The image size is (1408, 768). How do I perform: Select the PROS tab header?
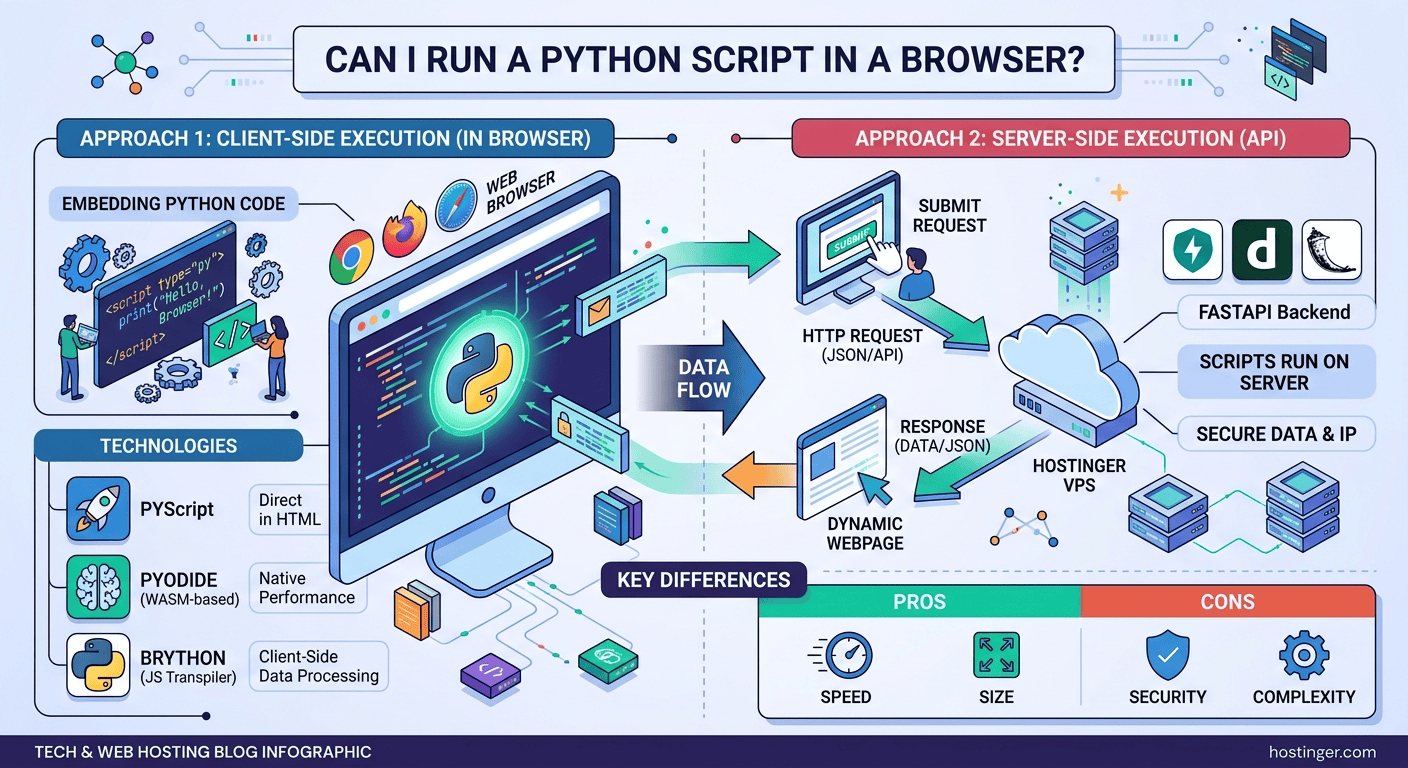(x=919, y=603)
